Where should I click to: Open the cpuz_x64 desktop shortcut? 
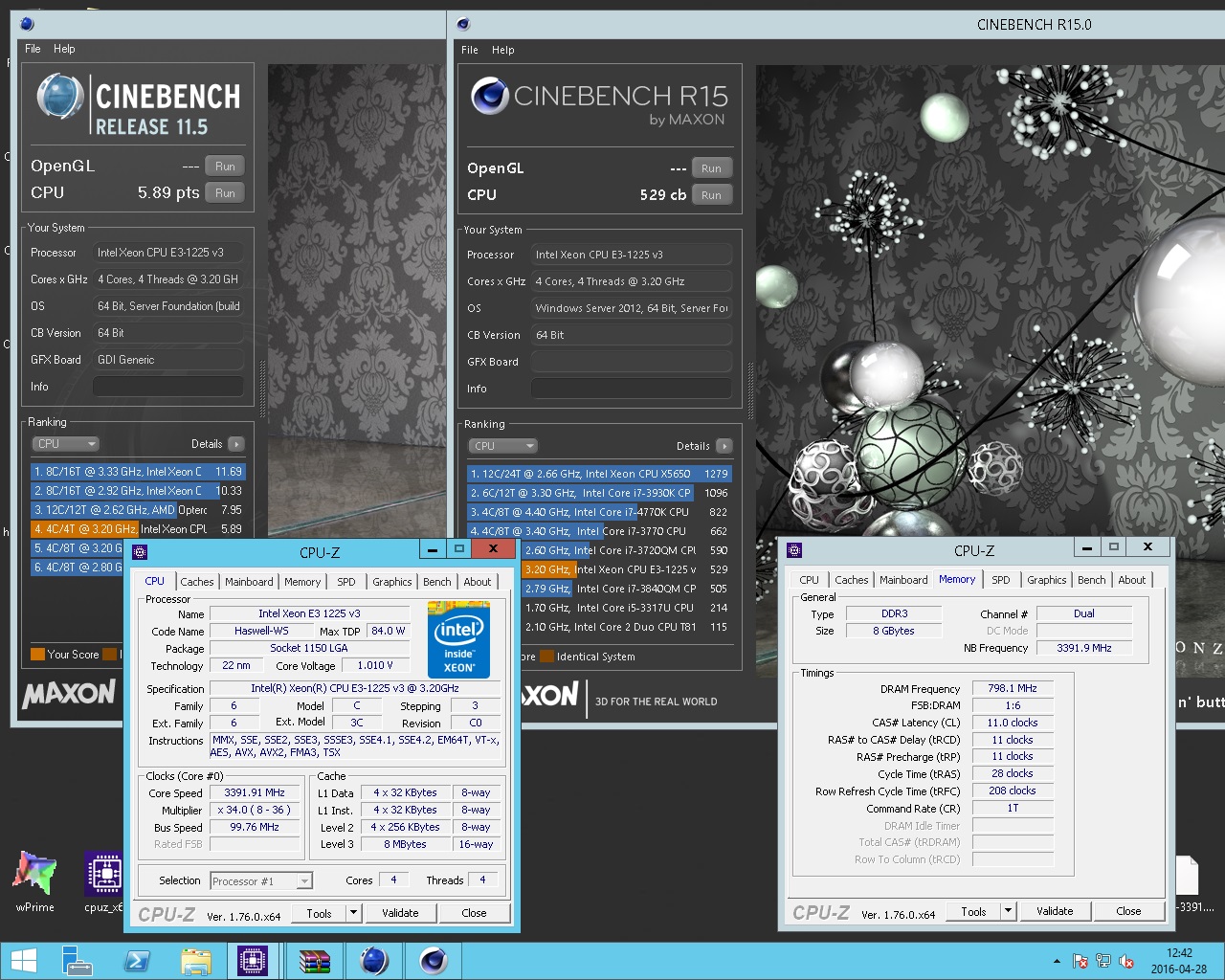(x=103, y=881)
